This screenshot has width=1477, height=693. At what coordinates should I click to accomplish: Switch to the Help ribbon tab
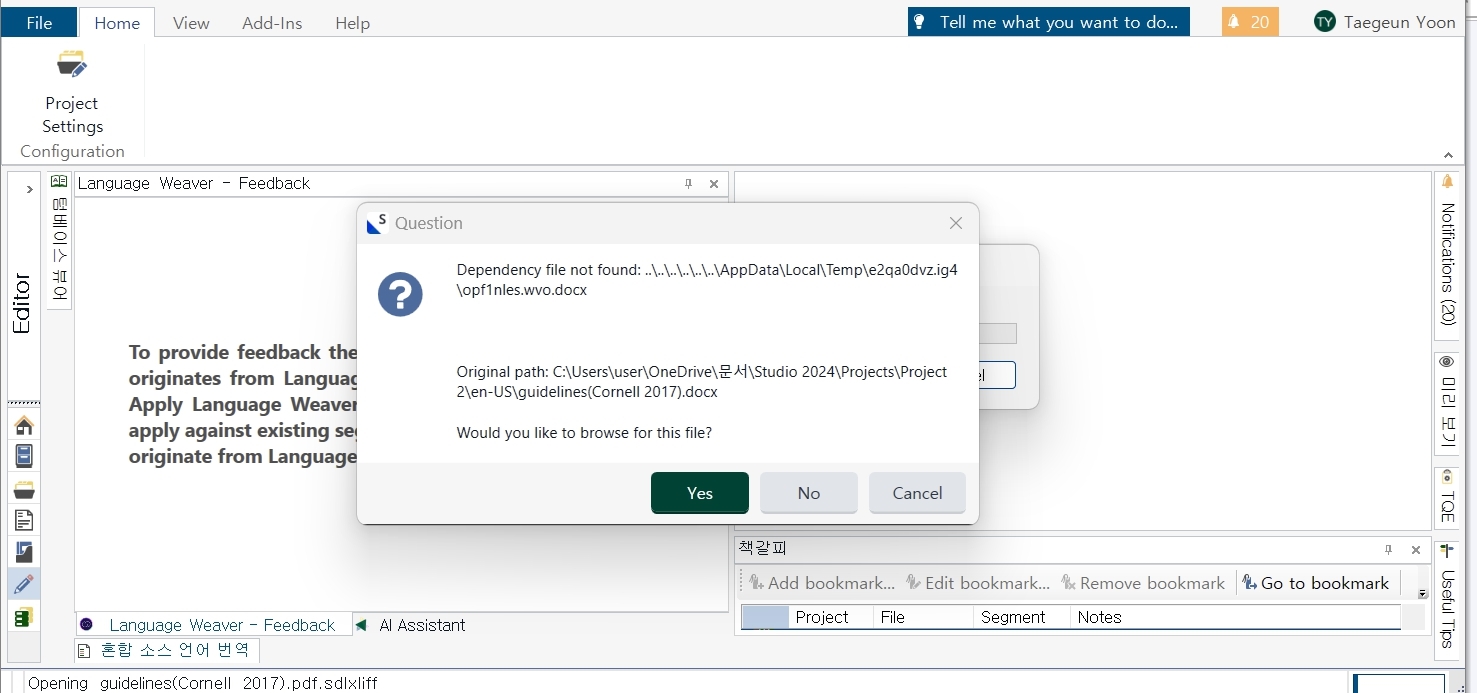[352, 23]
